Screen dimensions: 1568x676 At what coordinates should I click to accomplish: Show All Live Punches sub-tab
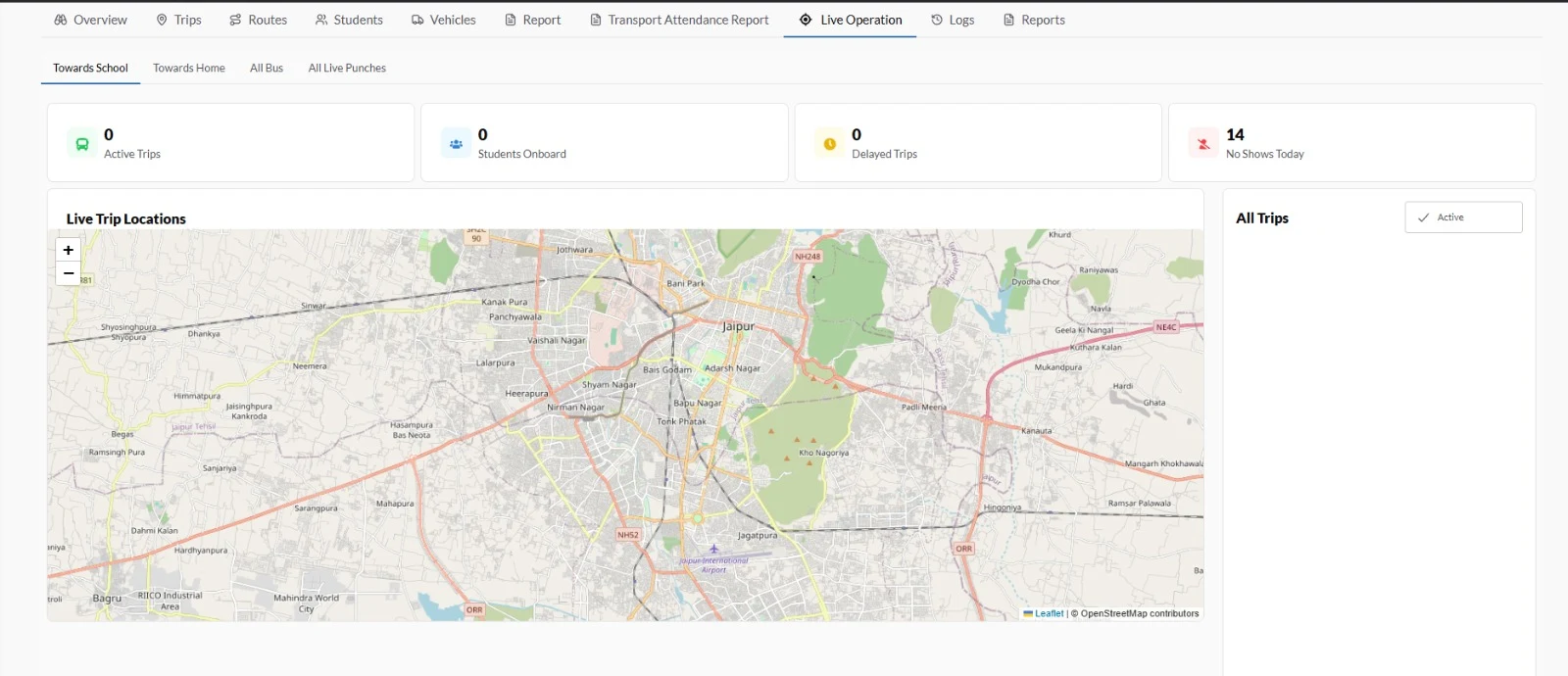(x=347, y=68)
